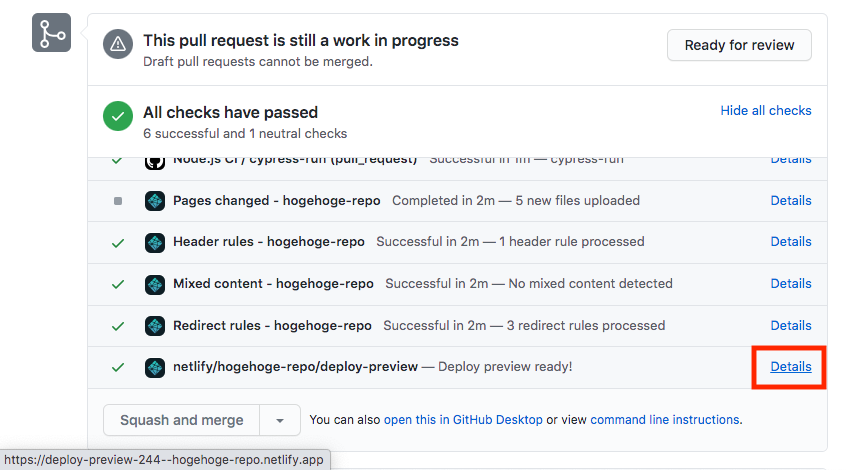Image resolution: width=848 pixels, height=470 pixels.
Task: Collapse checks with Hide all checks
Action: (766, 110)
